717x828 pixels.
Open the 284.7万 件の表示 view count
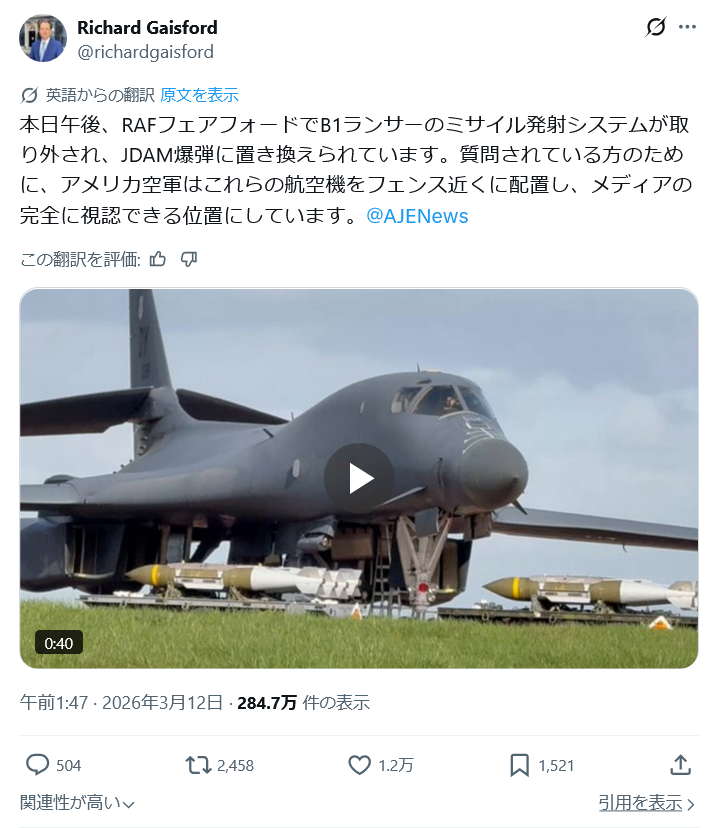pyautogui.click(x=304, y=702)
